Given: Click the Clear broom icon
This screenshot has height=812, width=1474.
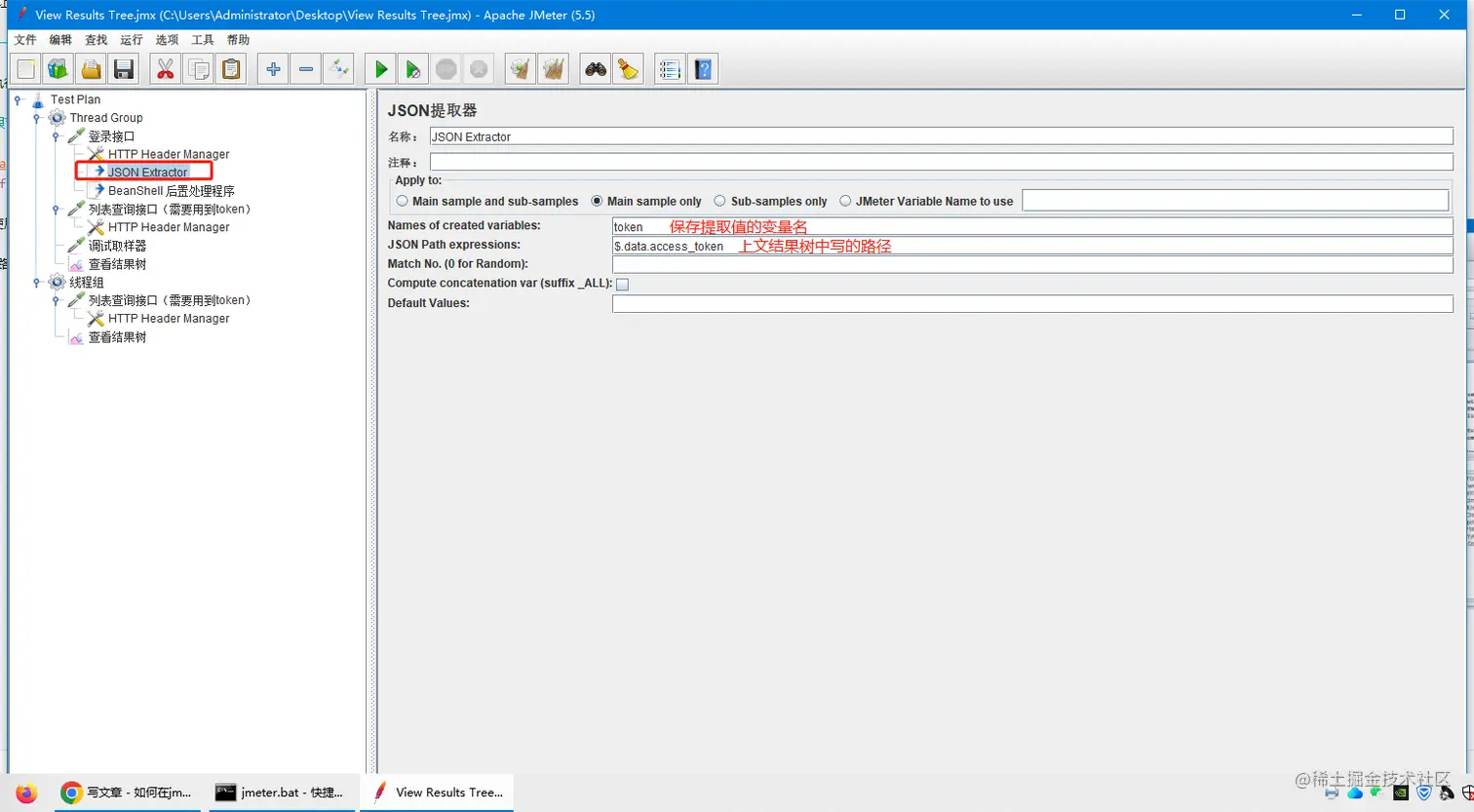Looking at the screenshot, I should click(x=521, y=69).
